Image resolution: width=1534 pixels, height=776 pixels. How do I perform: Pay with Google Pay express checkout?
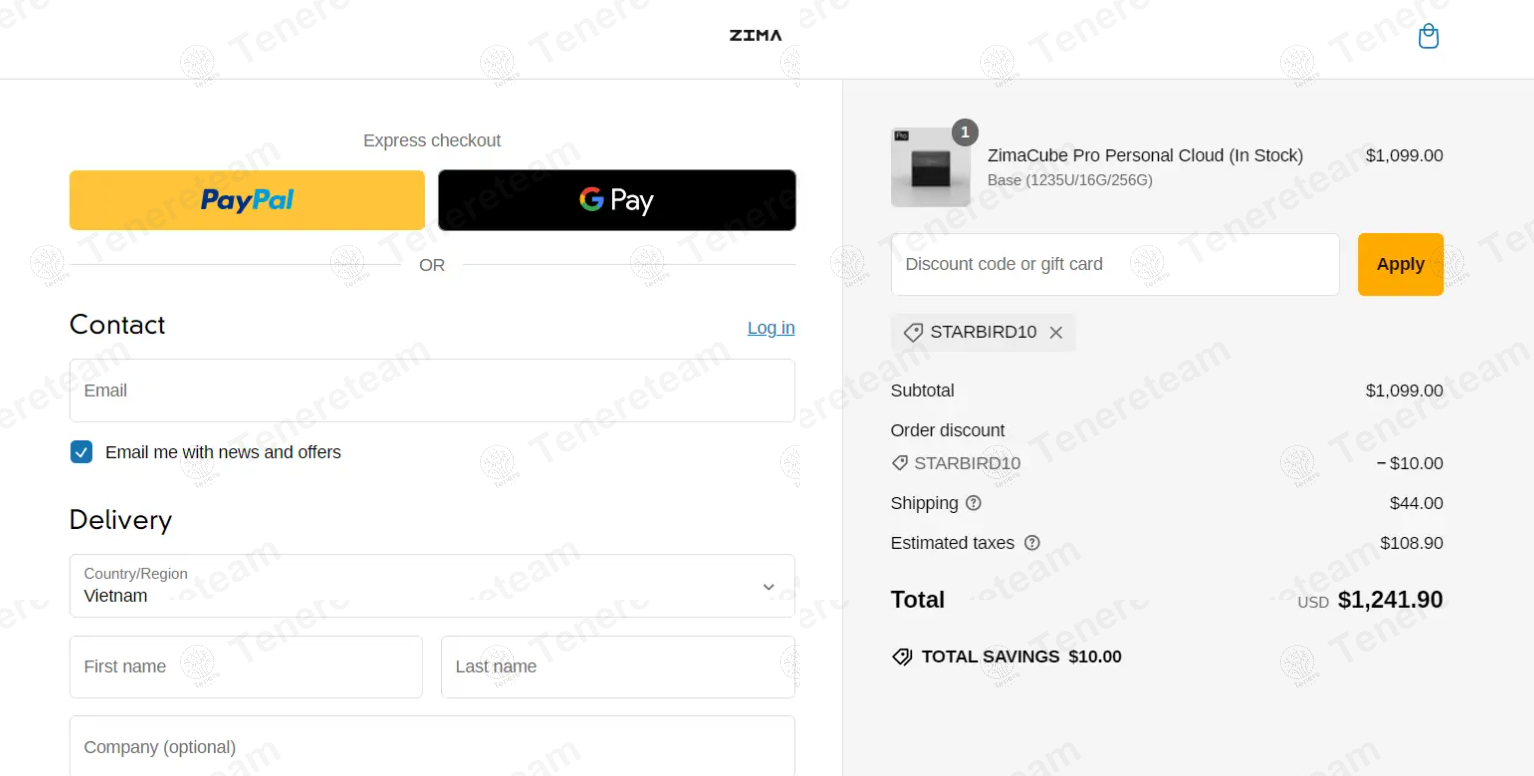click(617, 200)
